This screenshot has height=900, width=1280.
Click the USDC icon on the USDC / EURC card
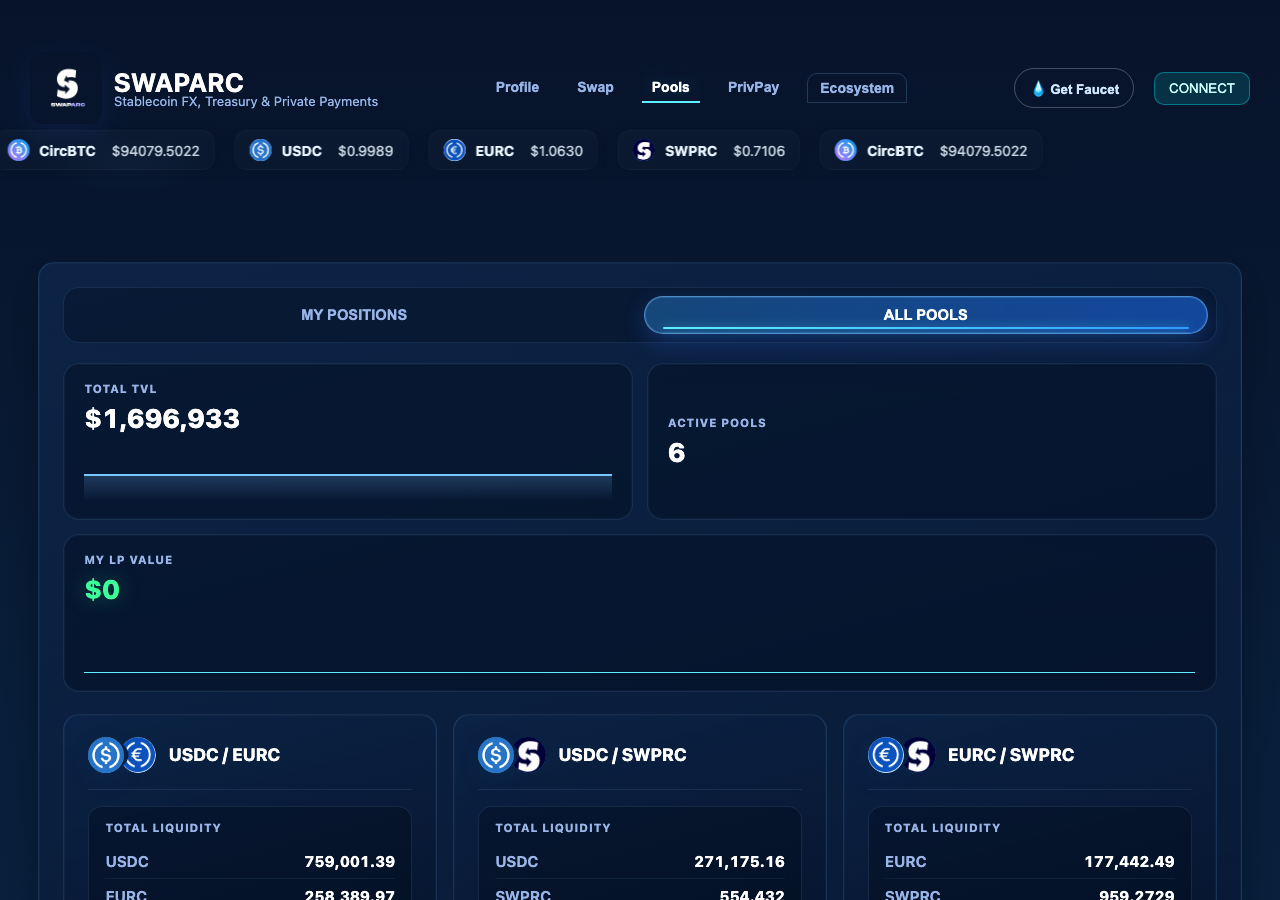coord(106,755)
